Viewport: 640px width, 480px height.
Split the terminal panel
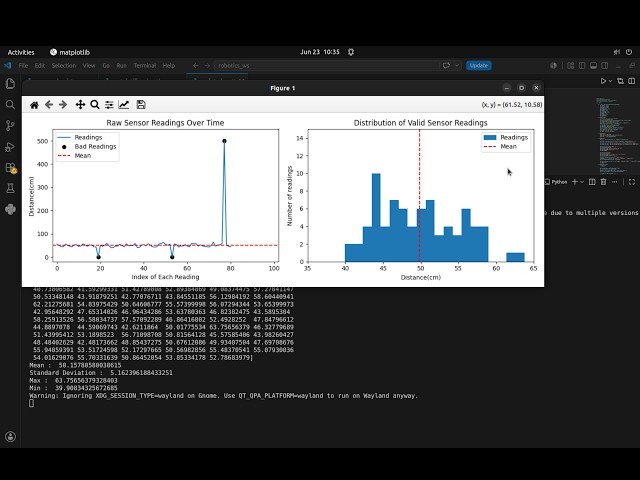[x=592, y=182]
